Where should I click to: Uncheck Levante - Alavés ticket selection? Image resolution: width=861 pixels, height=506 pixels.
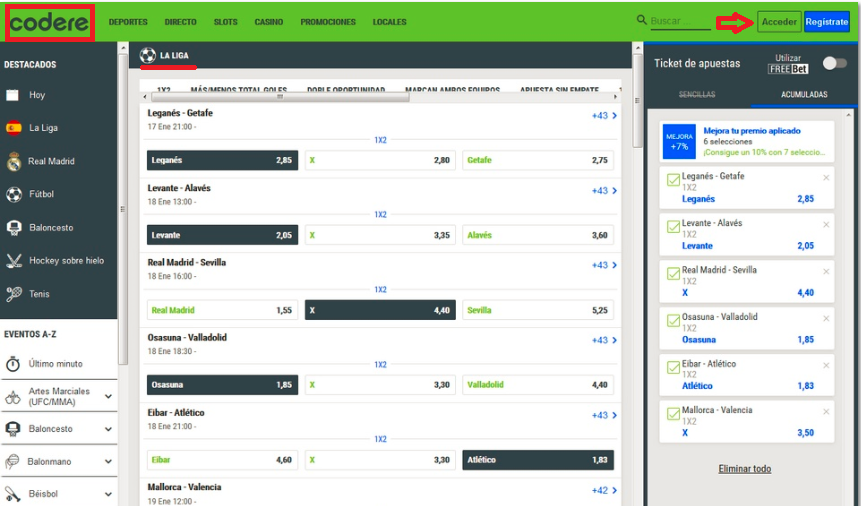(x=673, y=226)
